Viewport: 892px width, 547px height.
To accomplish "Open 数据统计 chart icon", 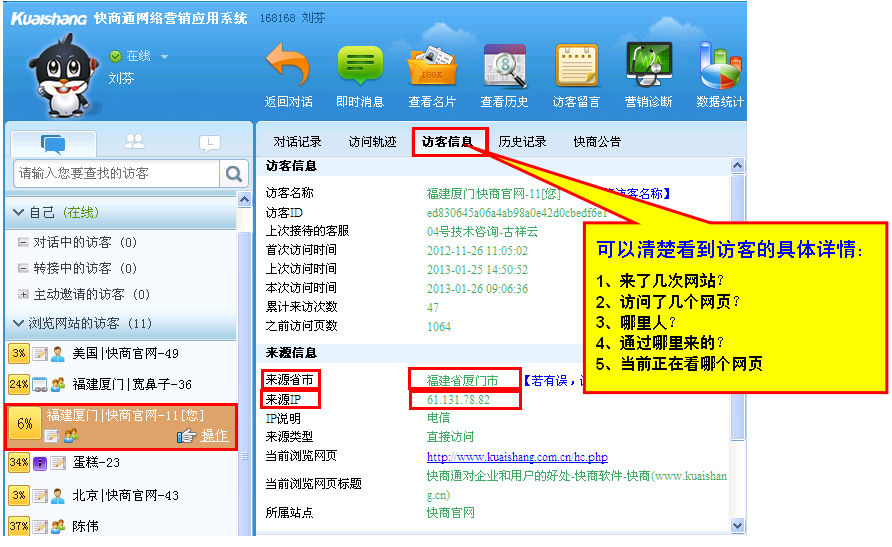I will click(719, 66).
